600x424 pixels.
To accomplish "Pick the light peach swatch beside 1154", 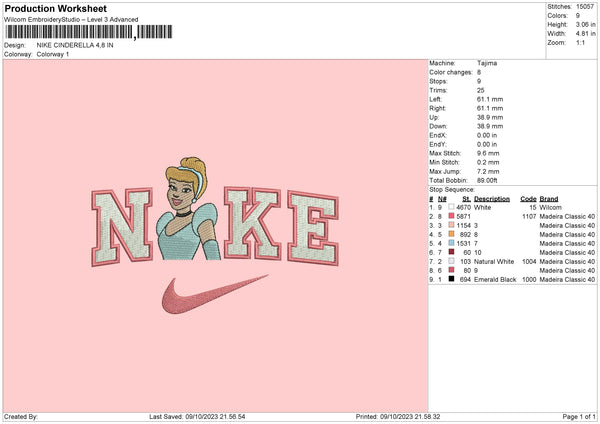I will 452,225.
